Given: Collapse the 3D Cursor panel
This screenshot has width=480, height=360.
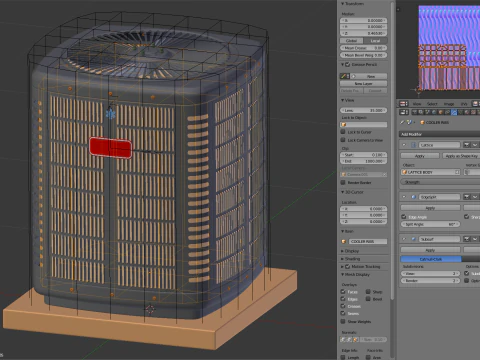Looking at the screenshot, I should 343,192.
